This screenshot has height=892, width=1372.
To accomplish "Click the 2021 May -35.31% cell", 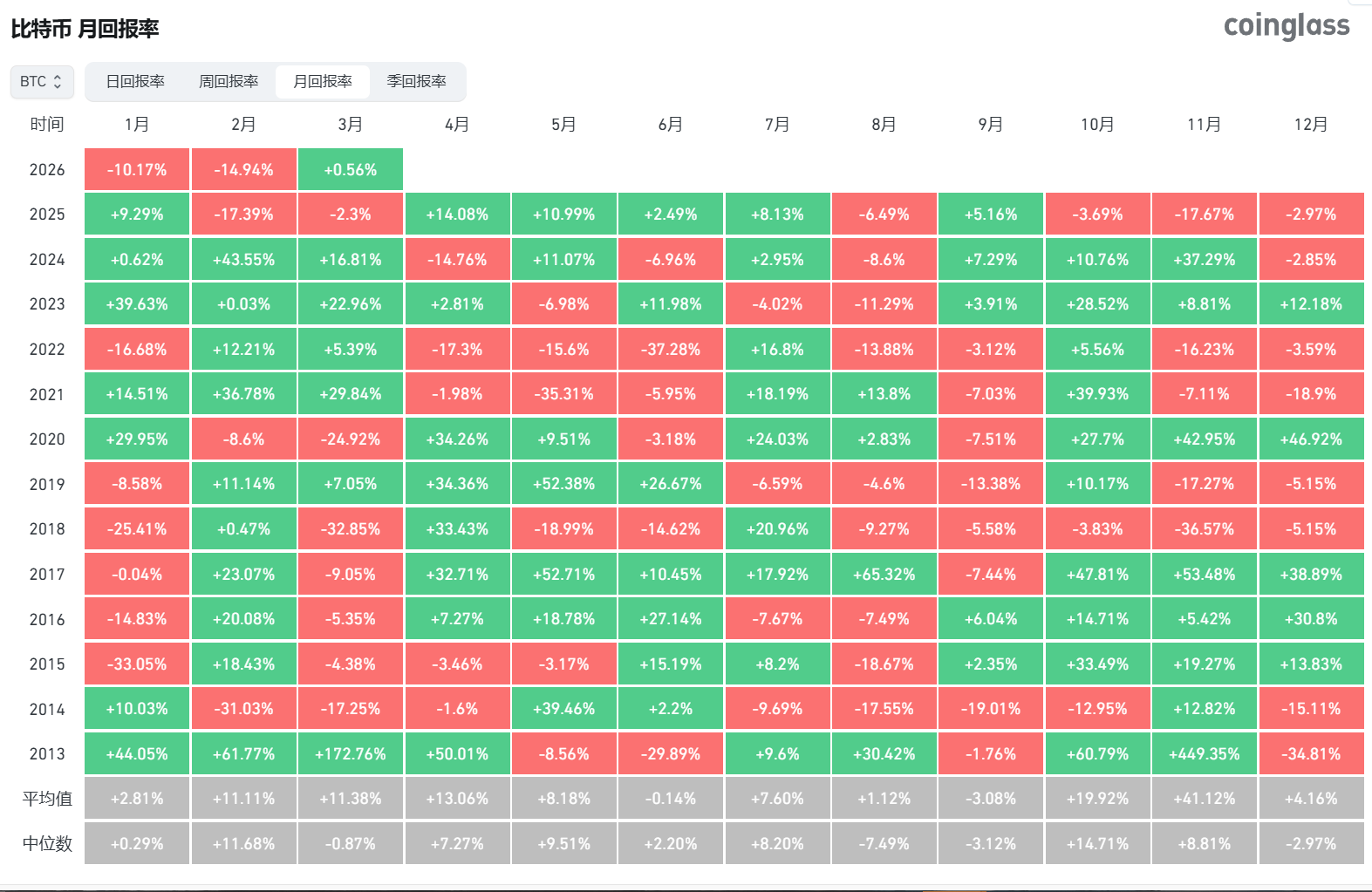I will [563, 394].
